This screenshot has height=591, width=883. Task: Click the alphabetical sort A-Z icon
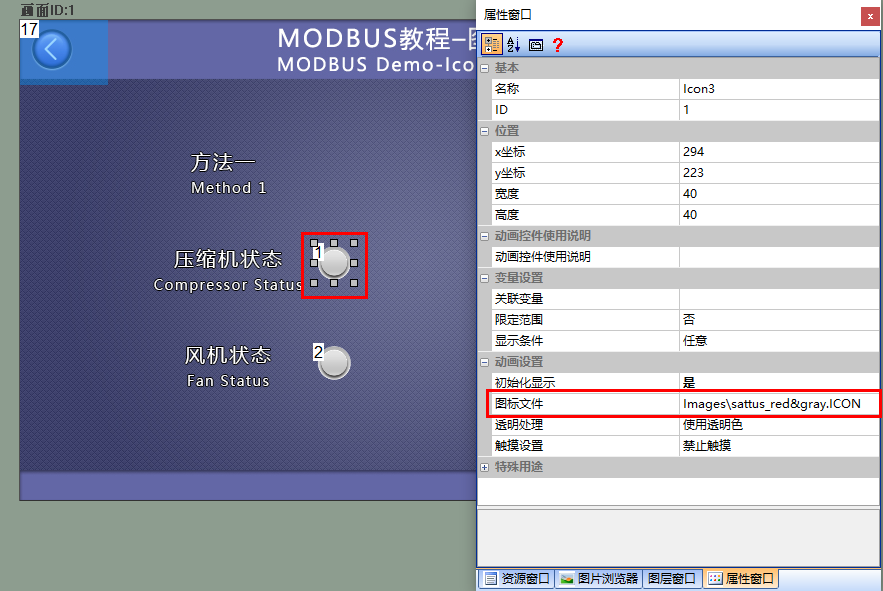pyautogui.click(x=513, y=45)
